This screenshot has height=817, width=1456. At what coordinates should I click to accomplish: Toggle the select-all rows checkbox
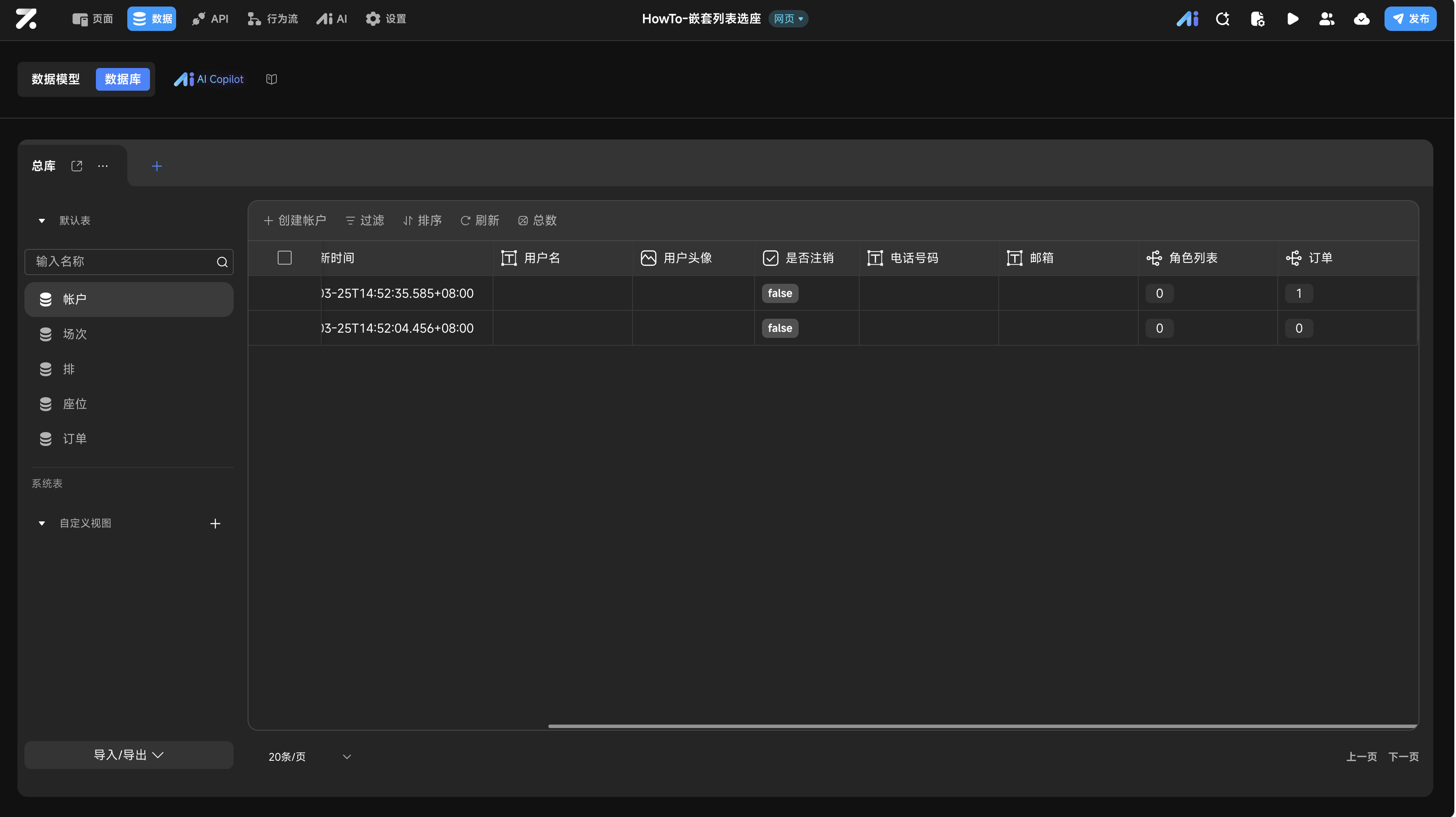pos(284,258)
